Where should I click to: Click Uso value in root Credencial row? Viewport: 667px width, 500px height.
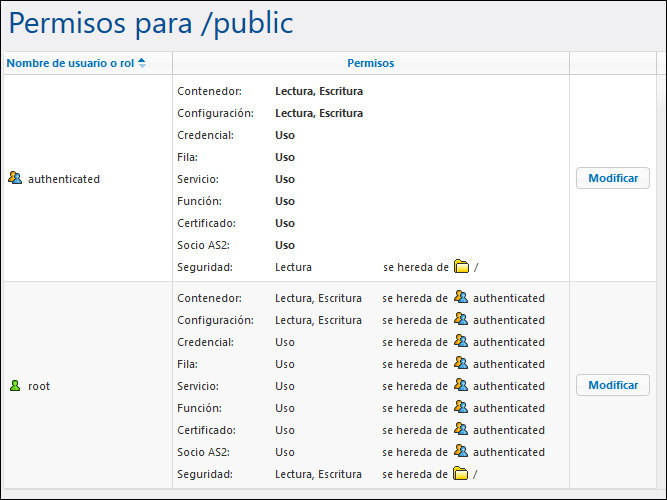pos(285,342)
